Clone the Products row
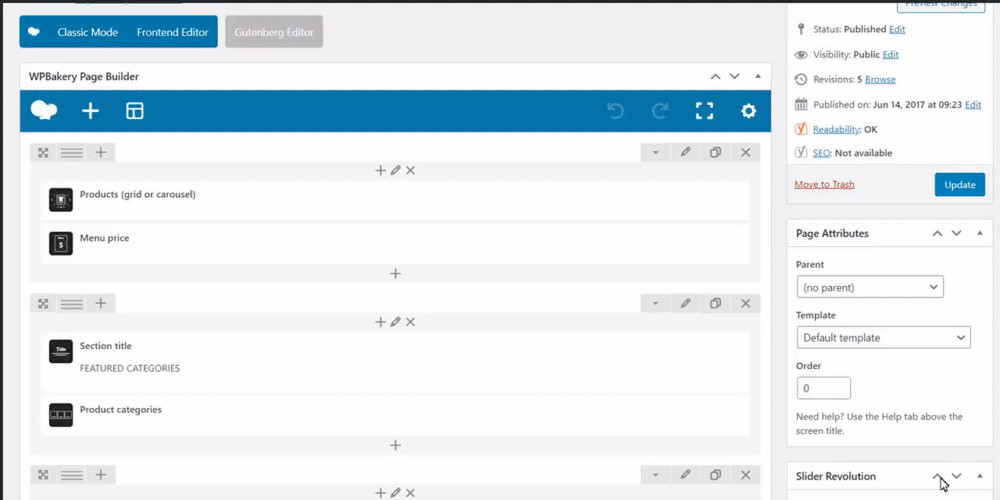1000x500 pixels. tap(716, 152)
